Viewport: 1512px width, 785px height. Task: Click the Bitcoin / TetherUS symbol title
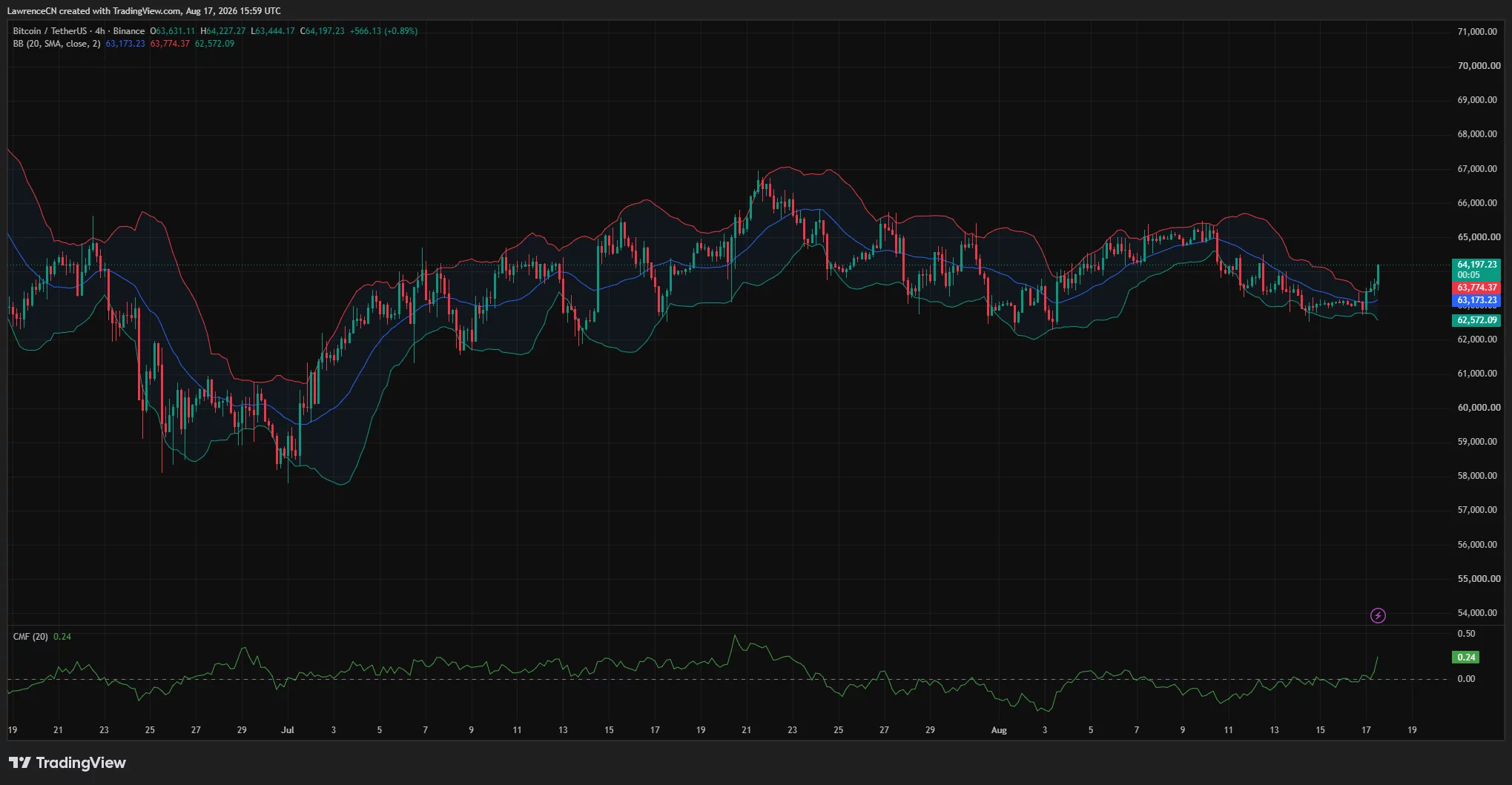point(79,31)
